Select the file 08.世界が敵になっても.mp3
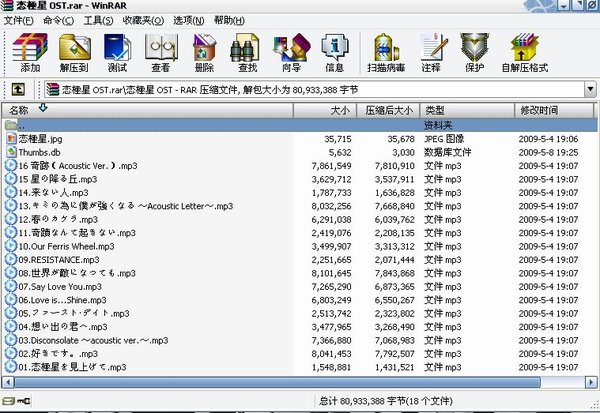The width and height of the screenshot is (600, 413). (77, 273)
